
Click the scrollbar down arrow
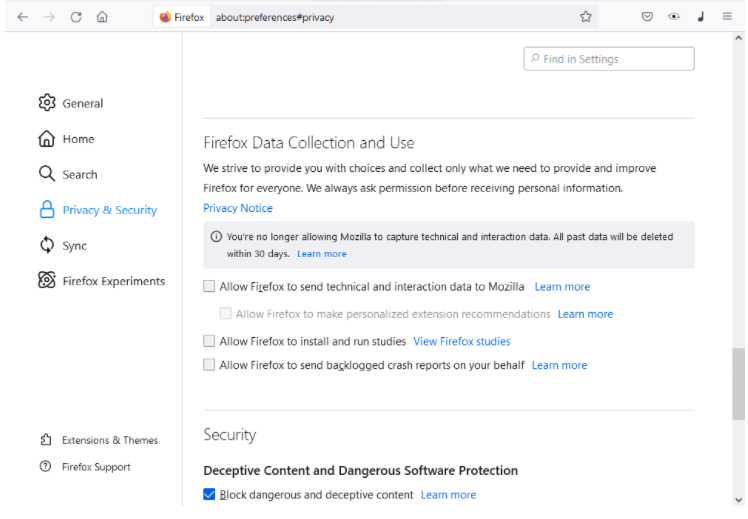[x=739, y=500]
